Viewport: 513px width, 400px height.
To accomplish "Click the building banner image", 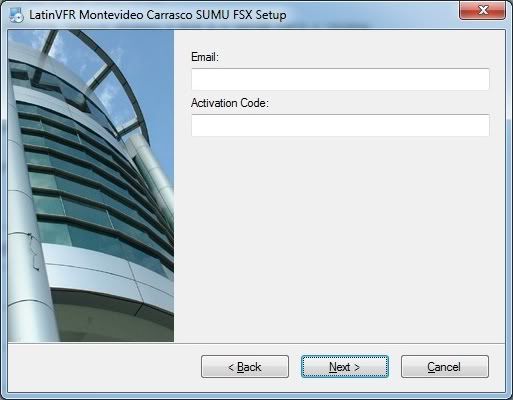I will [91, 186].
